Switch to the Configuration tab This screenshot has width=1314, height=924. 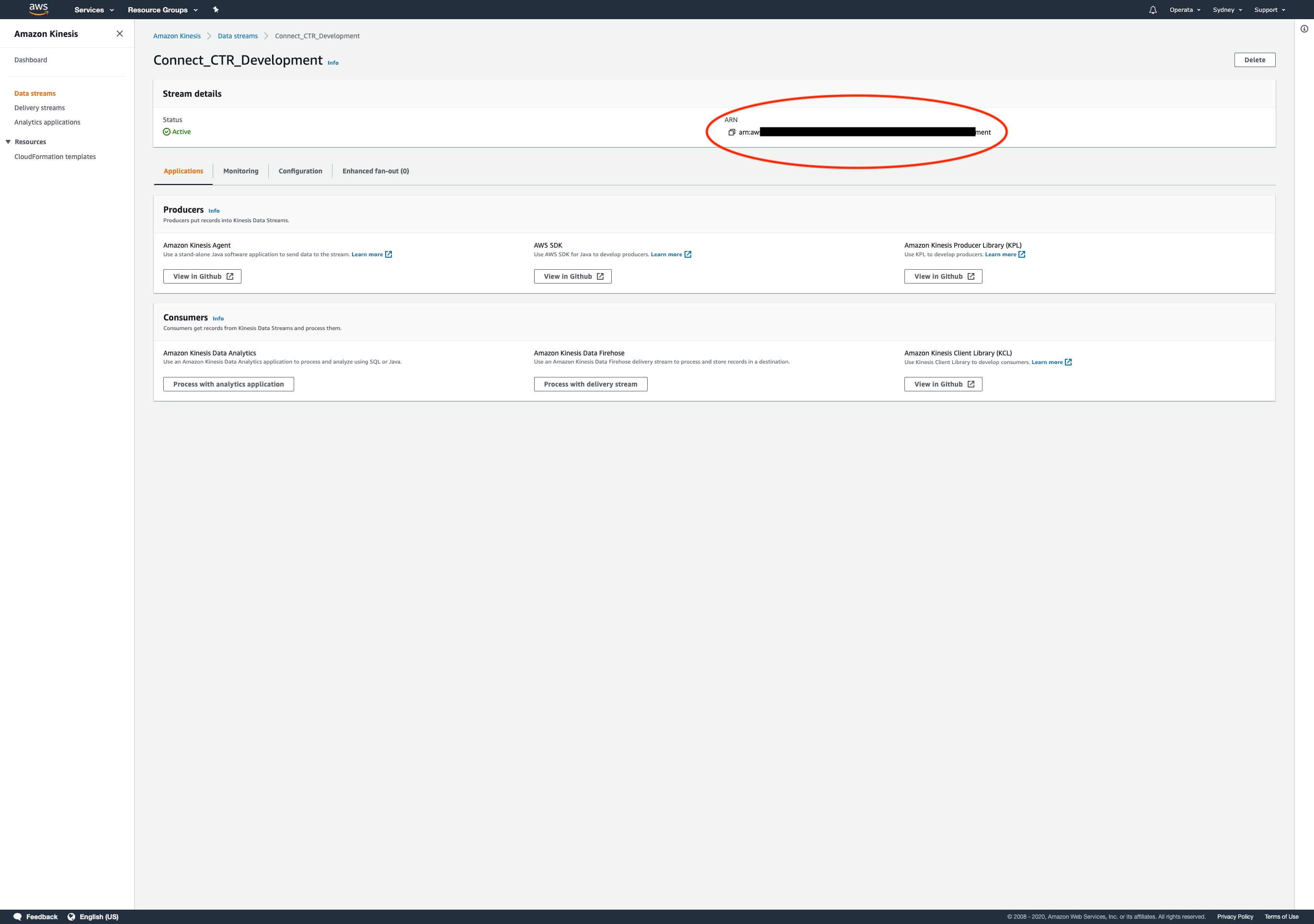(x=300, y=171)
